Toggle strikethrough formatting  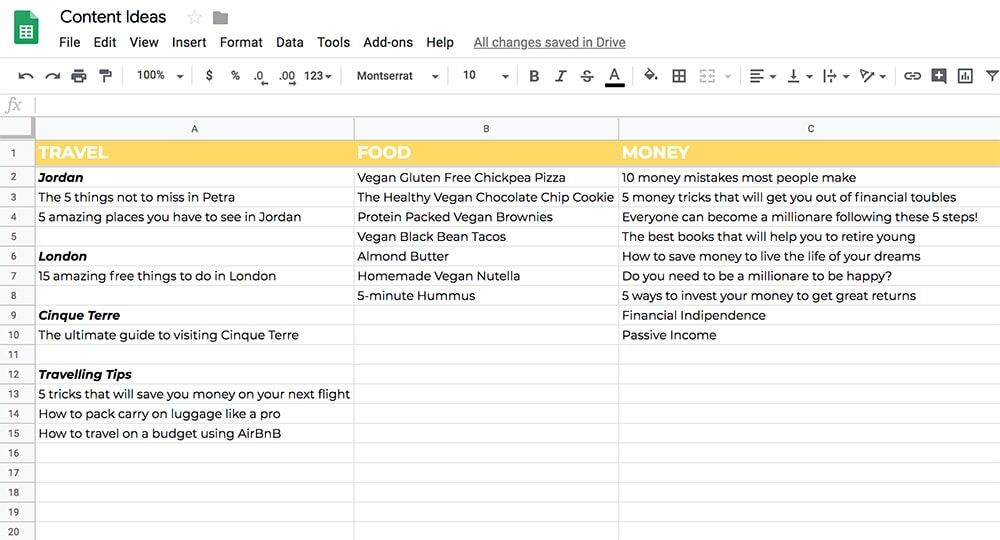(587, 76)
